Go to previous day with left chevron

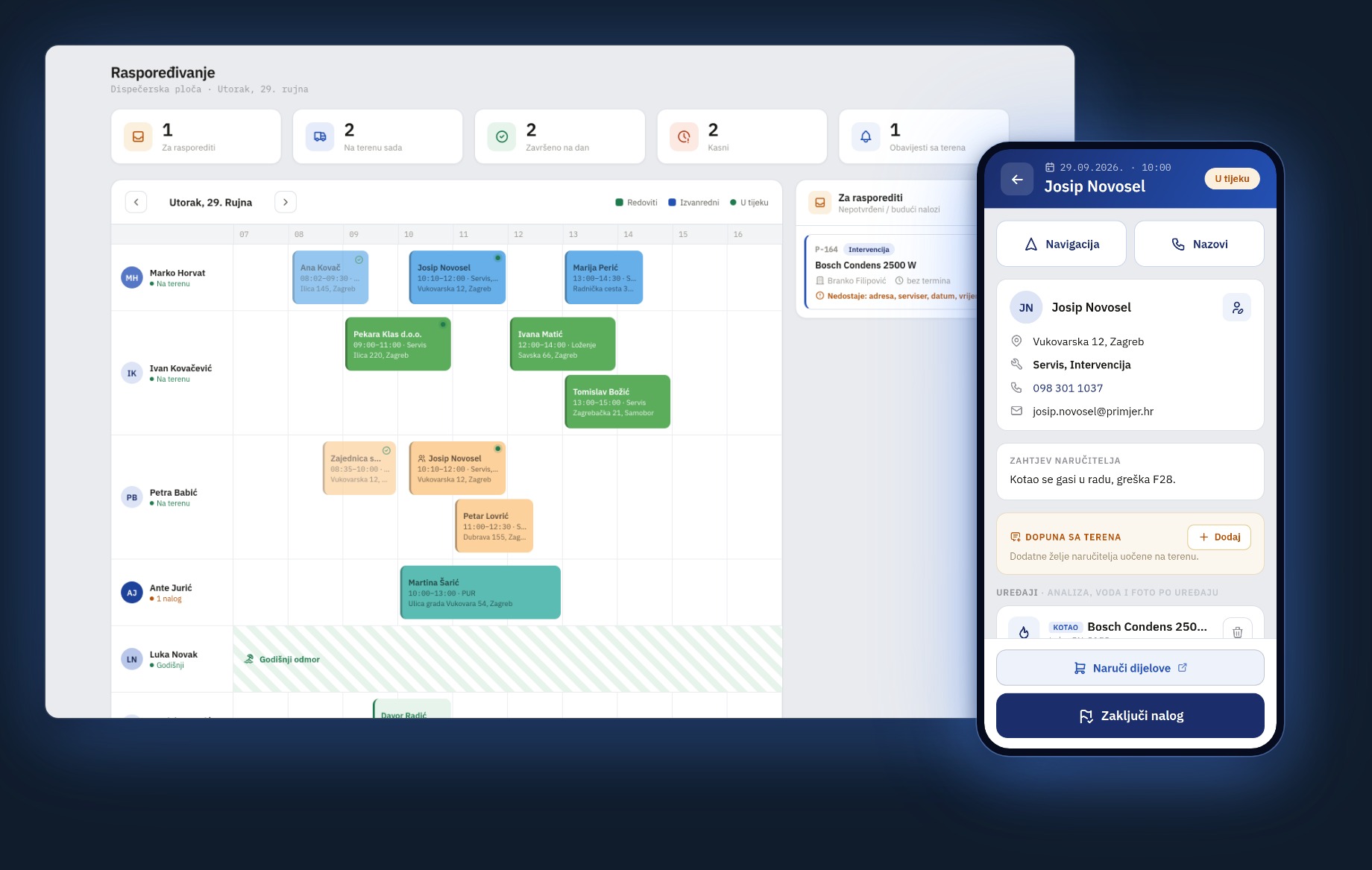coord(136,202)
